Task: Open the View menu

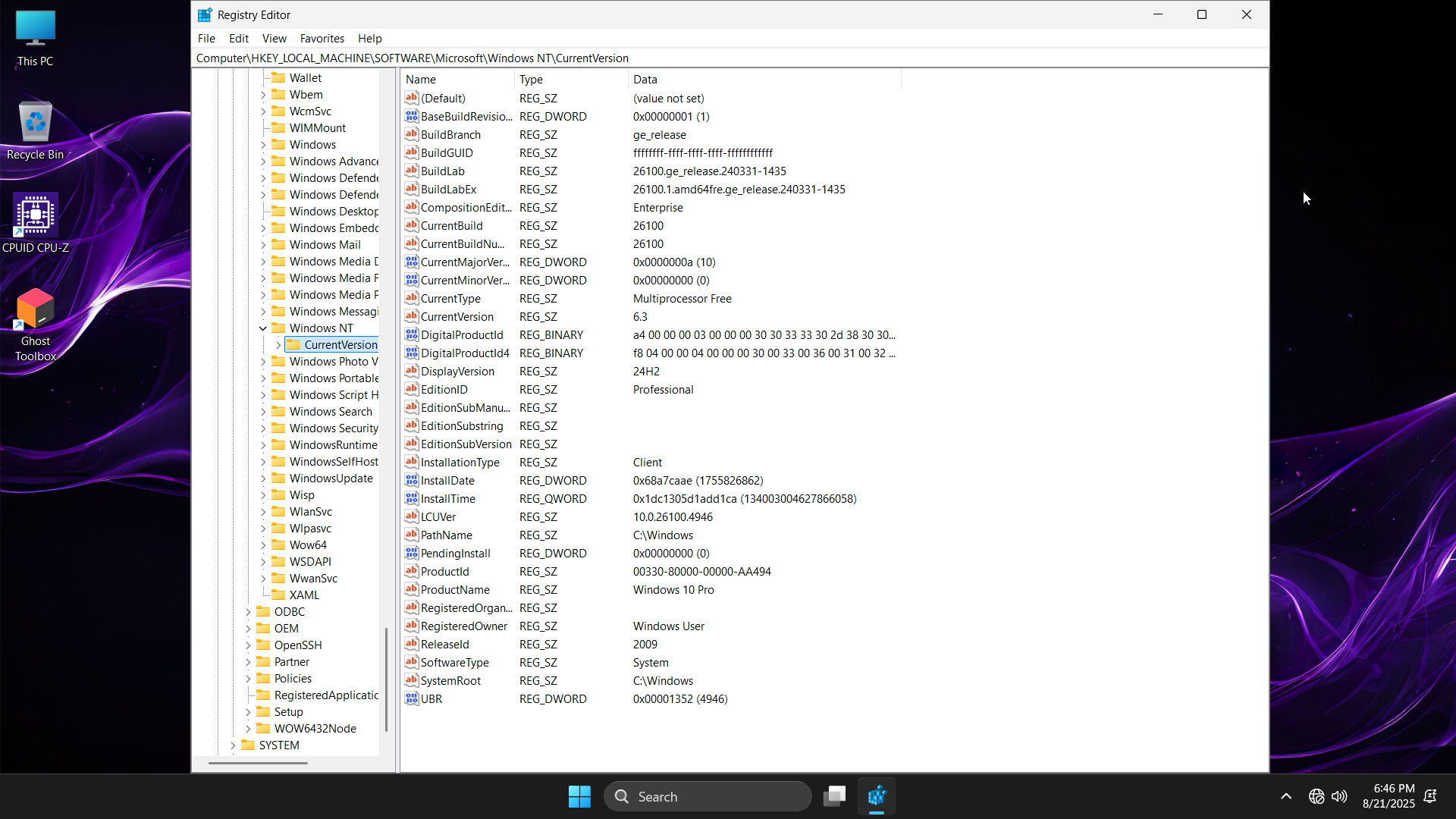Action: click(x=275, y=38)
